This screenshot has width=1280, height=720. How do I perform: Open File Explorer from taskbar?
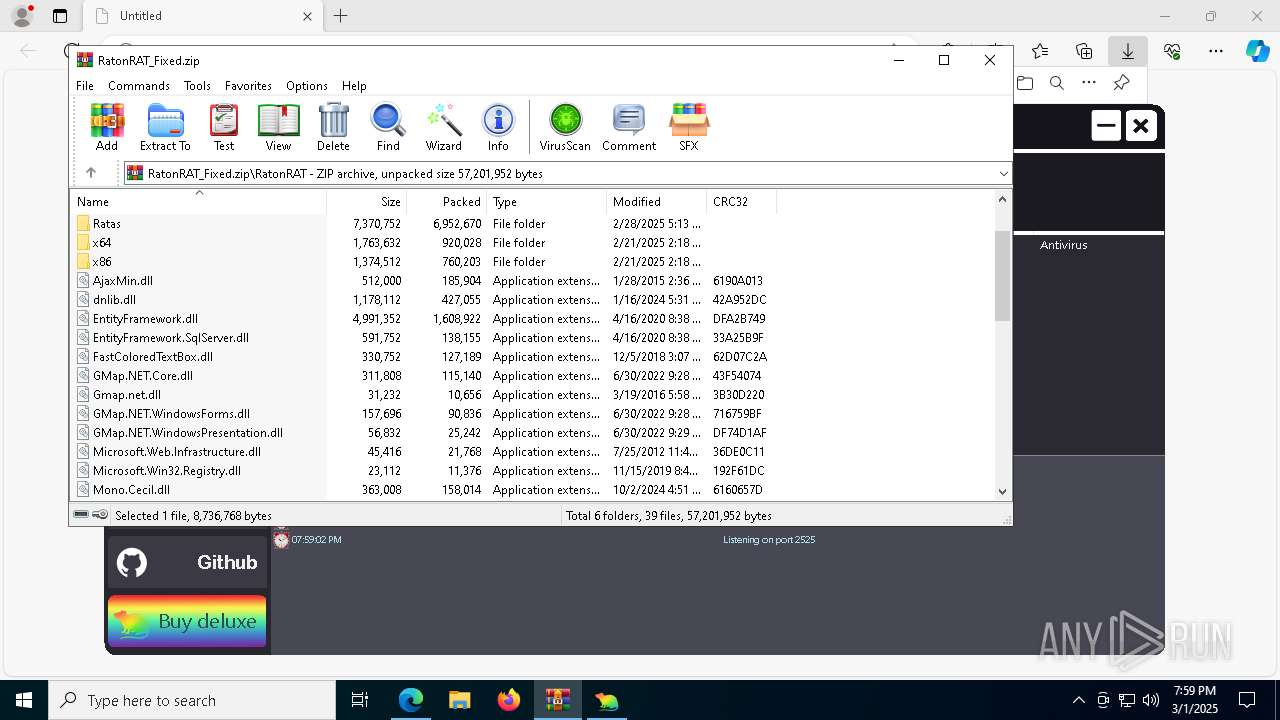(x=460, y=700)
